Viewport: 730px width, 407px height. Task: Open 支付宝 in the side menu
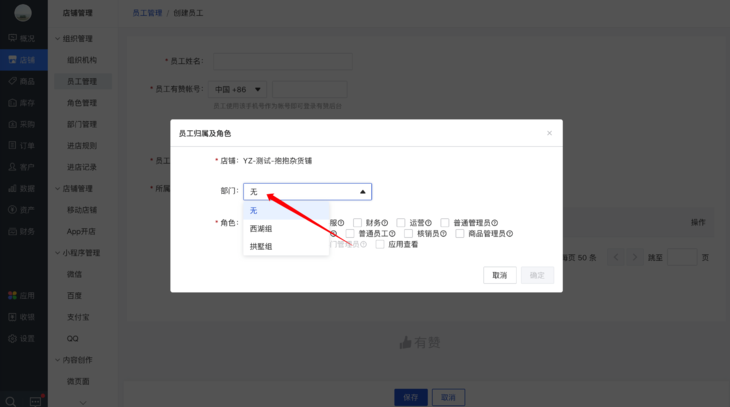pyautogui.click(x=78, y=317)
